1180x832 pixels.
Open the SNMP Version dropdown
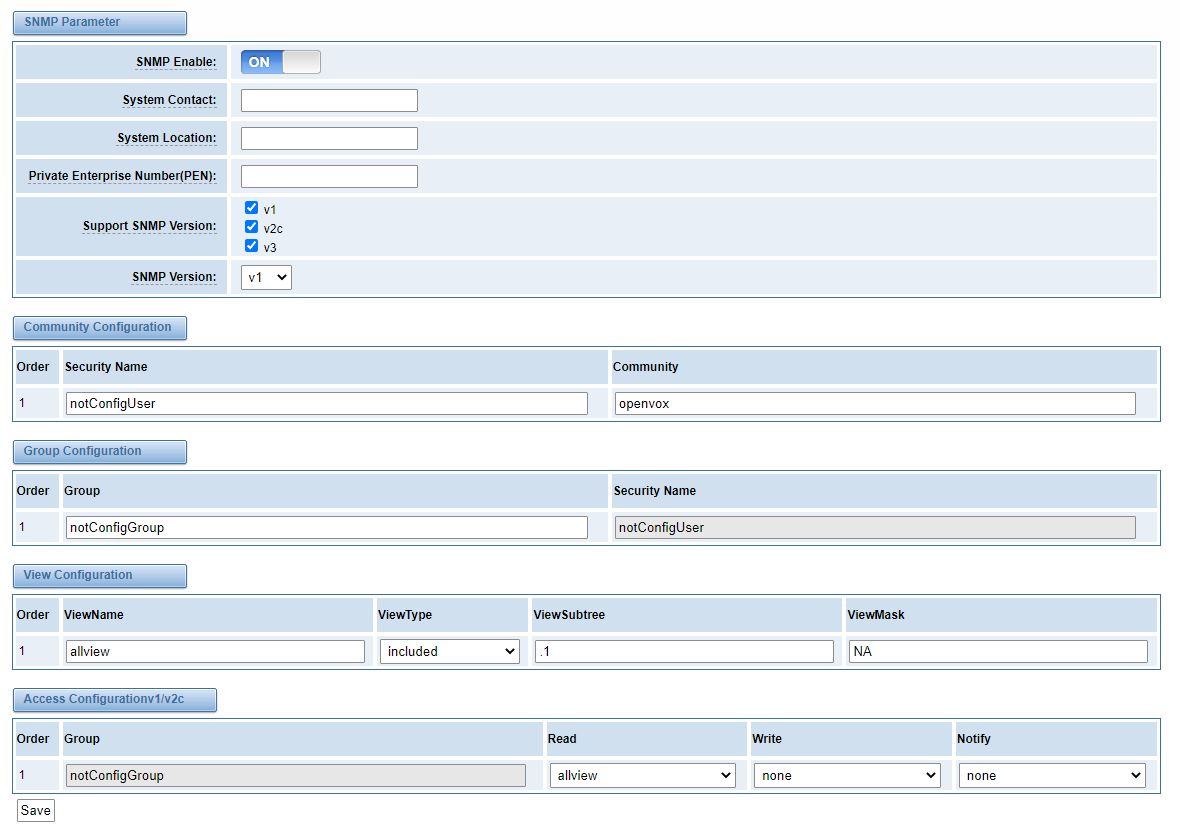point(266,277)
